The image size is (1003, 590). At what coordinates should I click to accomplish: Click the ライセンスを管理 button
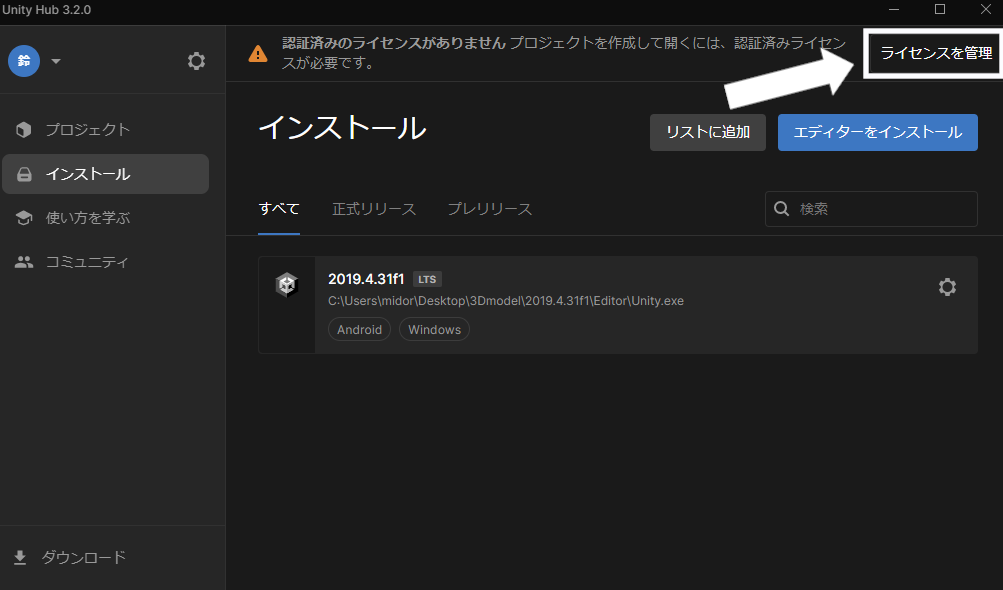(x=936, y=53)
